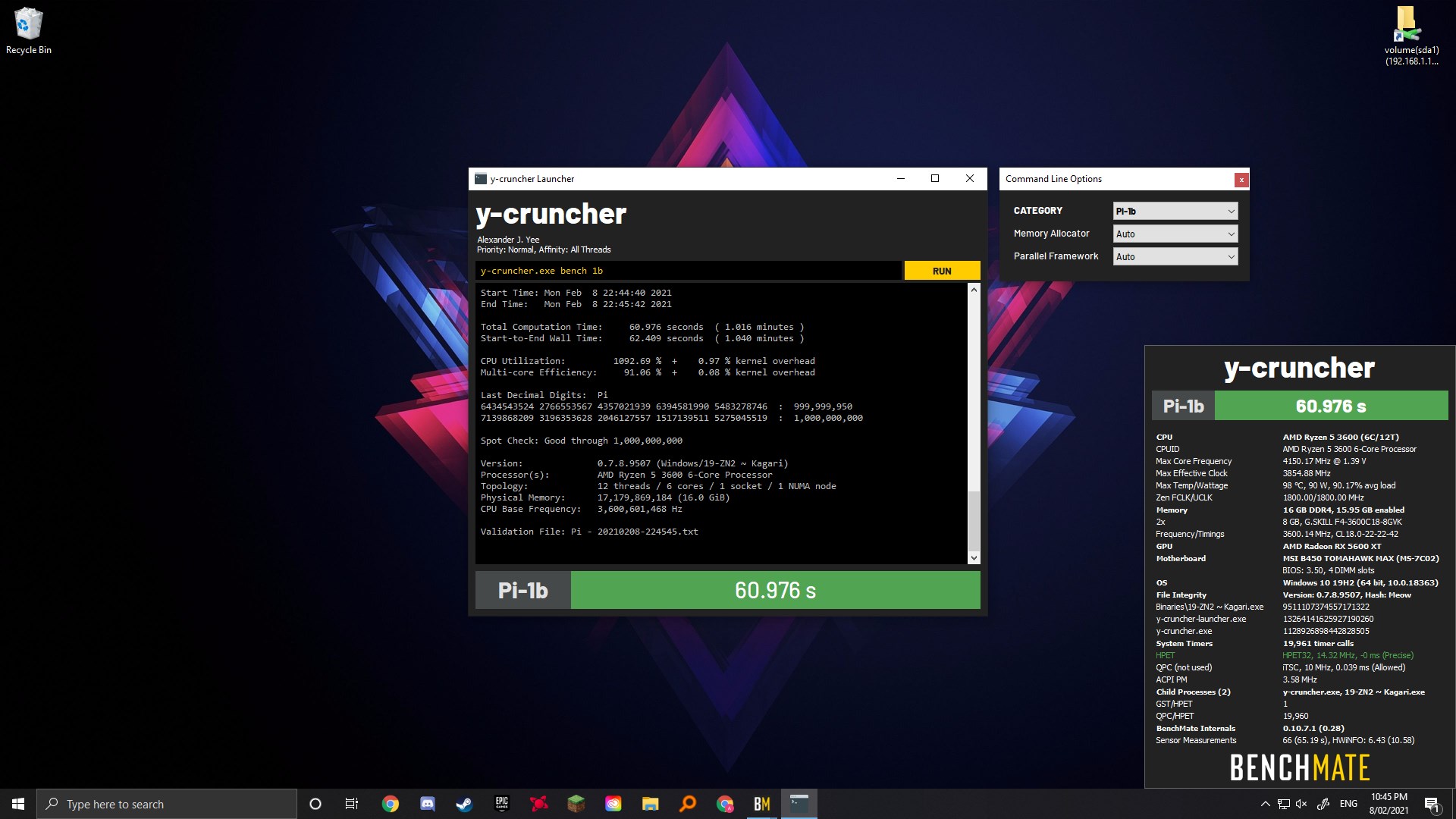Launch Minecraft from the taskbar

pos(576,804)
